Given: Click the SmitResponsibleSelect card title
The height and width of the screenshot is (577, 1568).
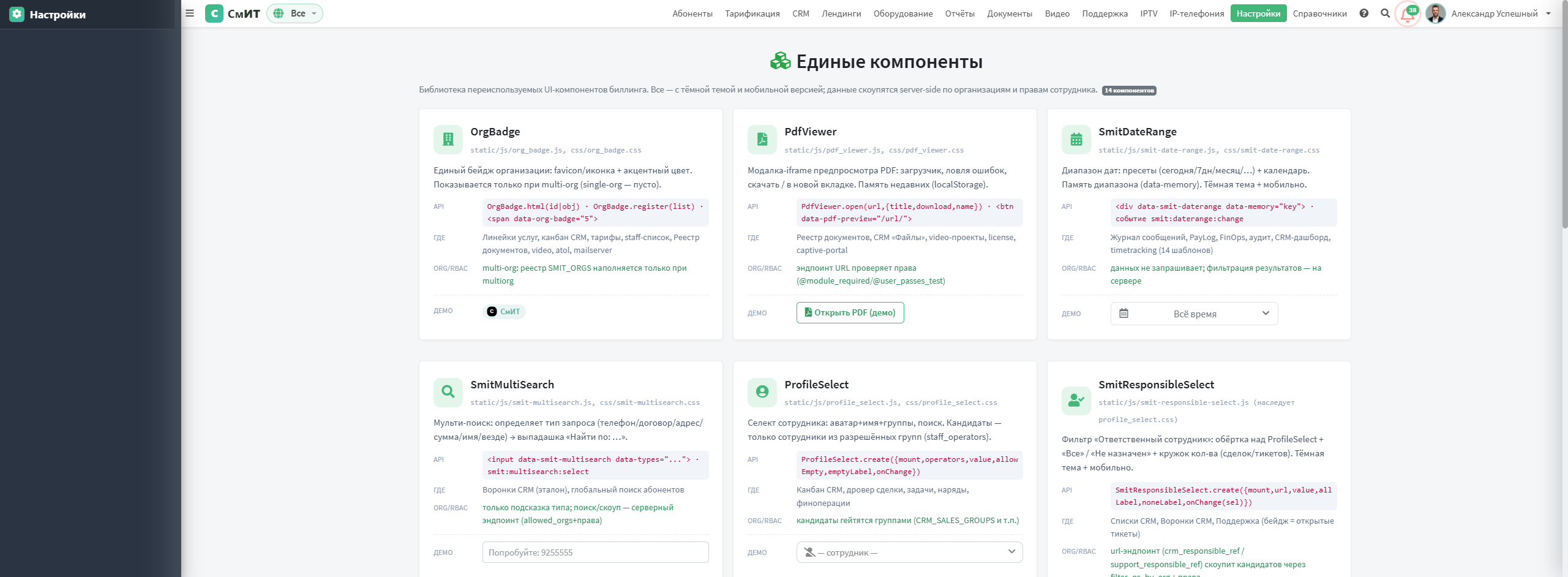Looking at the screenshot, I should pyautogui.click(x=1156, y=385).
